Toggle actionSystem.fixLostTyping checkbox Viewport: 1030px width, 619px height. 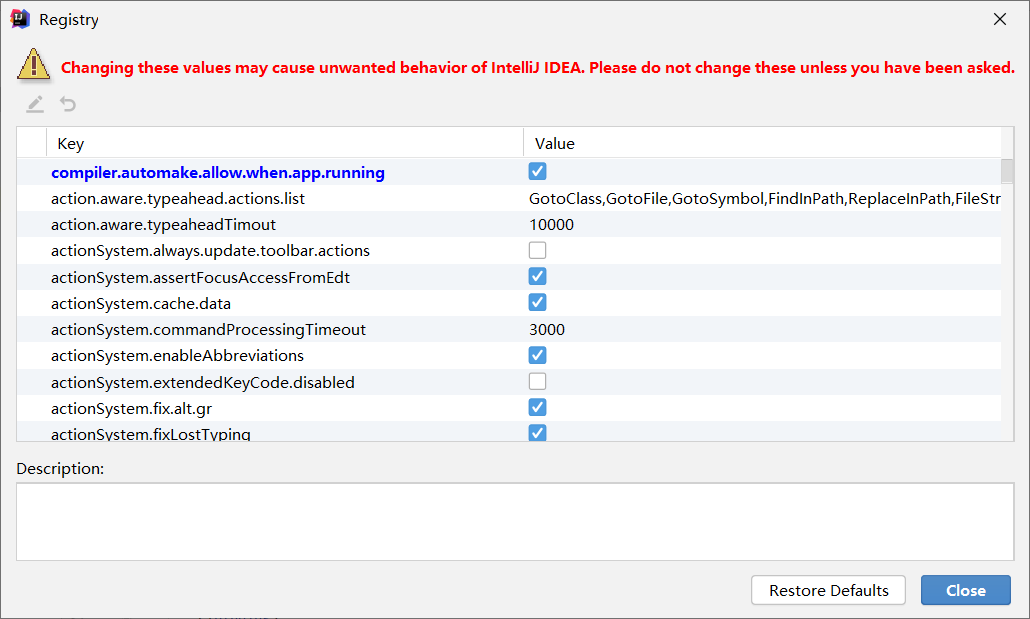[537, 433]
